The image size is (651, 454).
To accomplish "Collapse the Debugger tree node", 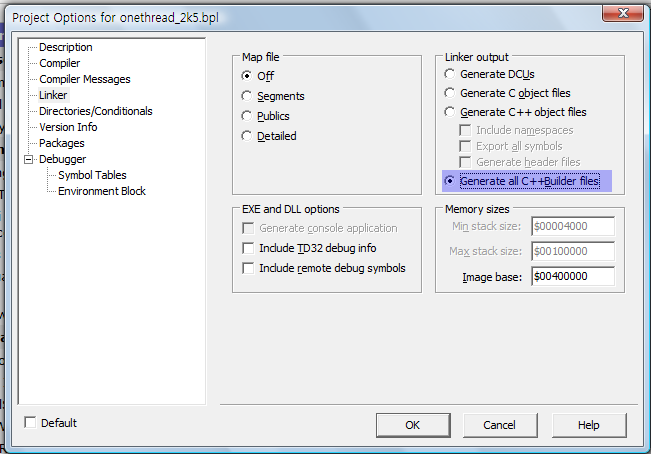I will [x=28, y=159].
